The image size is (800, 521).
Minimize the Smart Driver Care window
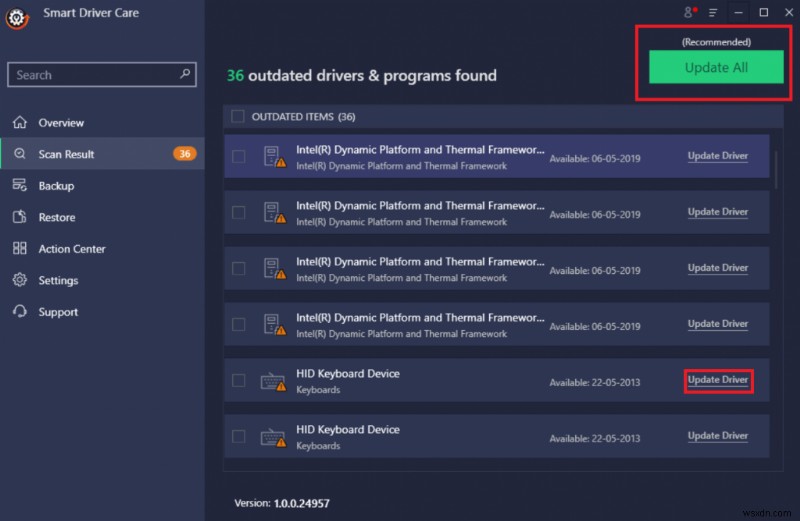738,12
